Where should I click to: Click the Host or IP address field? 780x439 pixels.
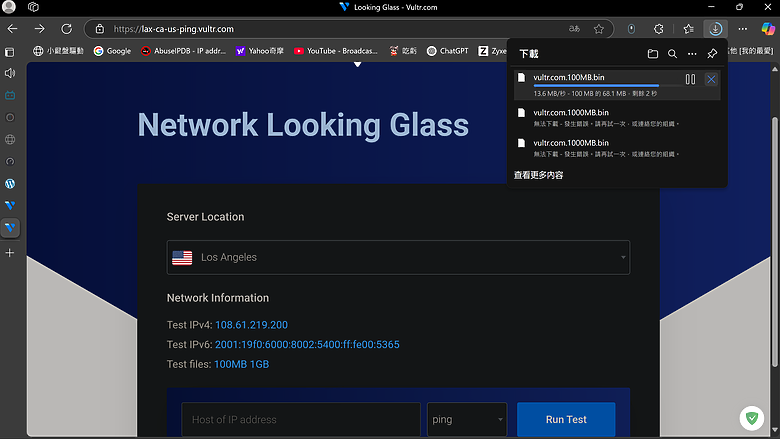click(301, 420)
